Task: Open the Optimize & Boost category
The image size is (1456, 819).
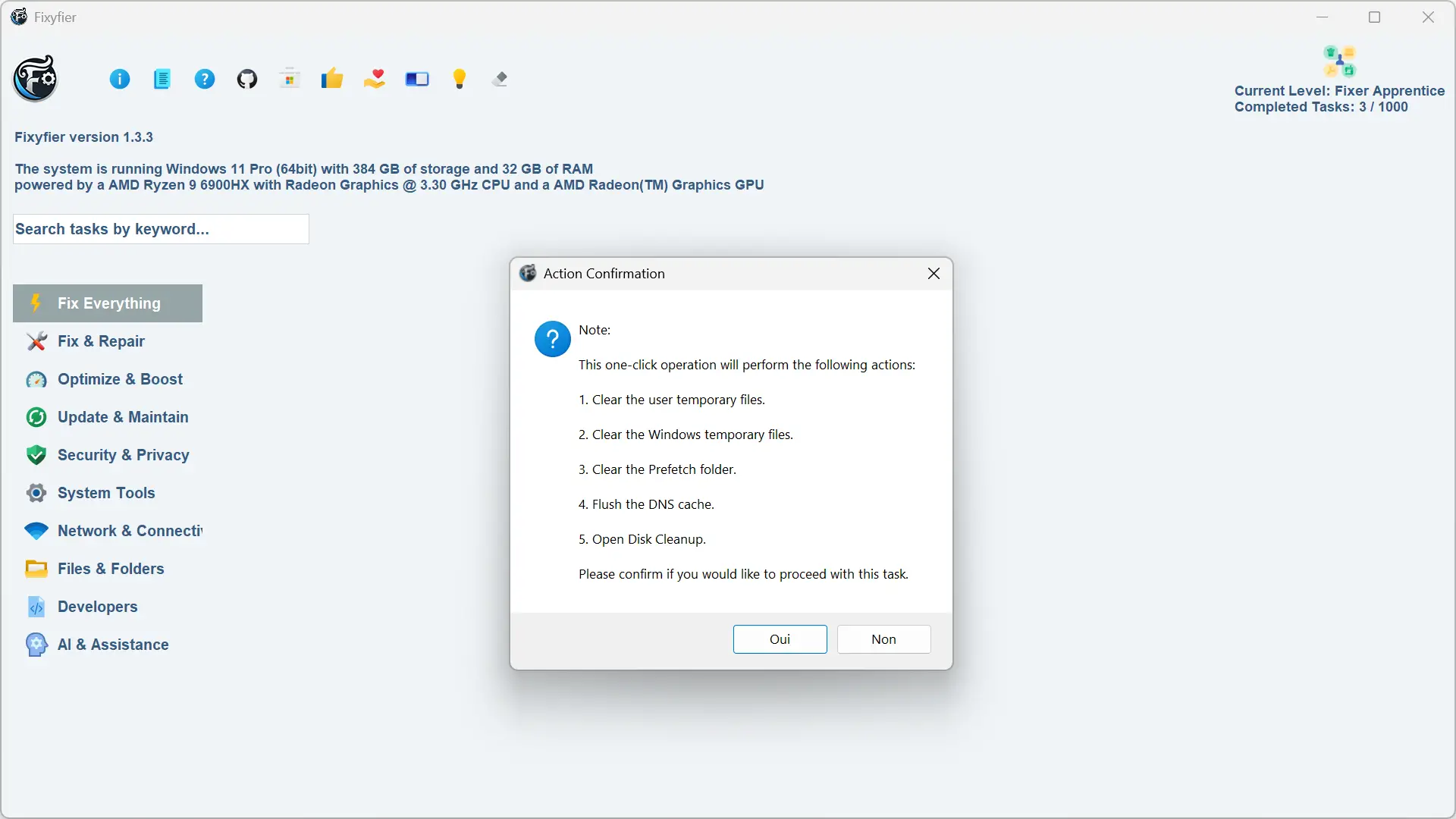Action: [108, 379]
